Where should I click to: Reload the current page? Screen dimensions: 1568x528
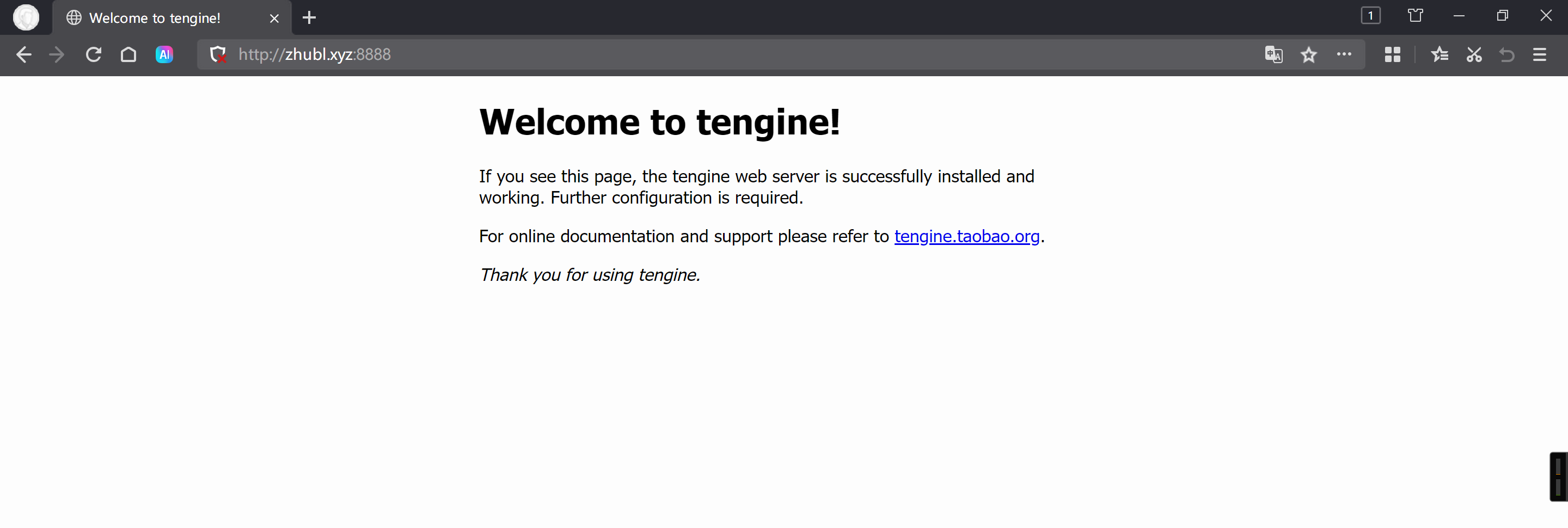tap(93, 55)
